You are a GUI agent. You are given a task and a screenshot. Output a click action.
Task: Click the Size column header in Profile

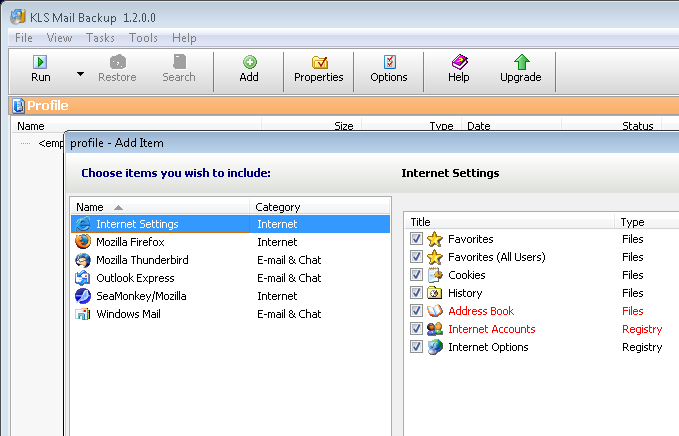pos(311,126)
